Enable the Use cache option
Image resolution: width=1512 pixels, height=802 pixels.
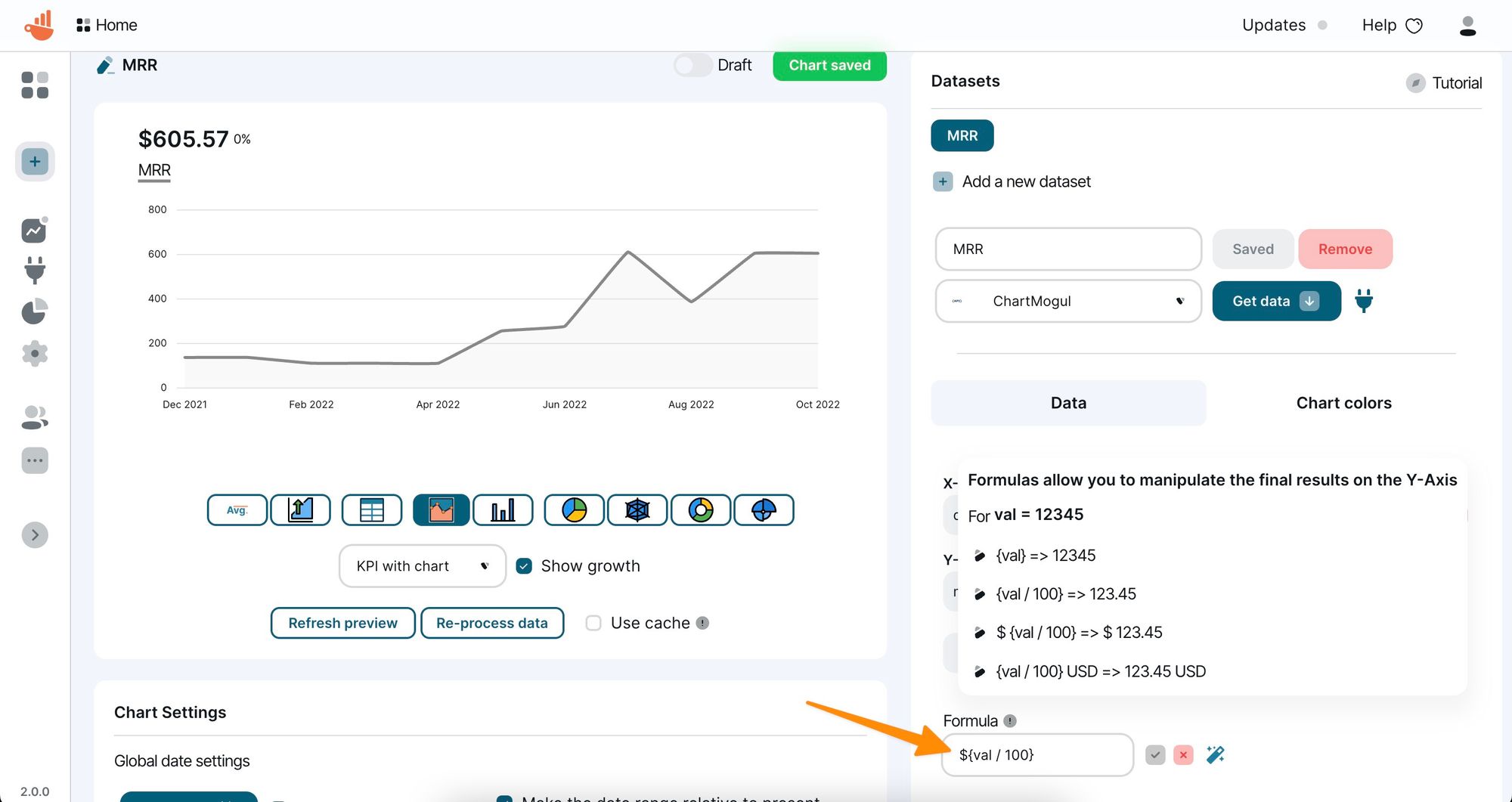coord(593,622)
